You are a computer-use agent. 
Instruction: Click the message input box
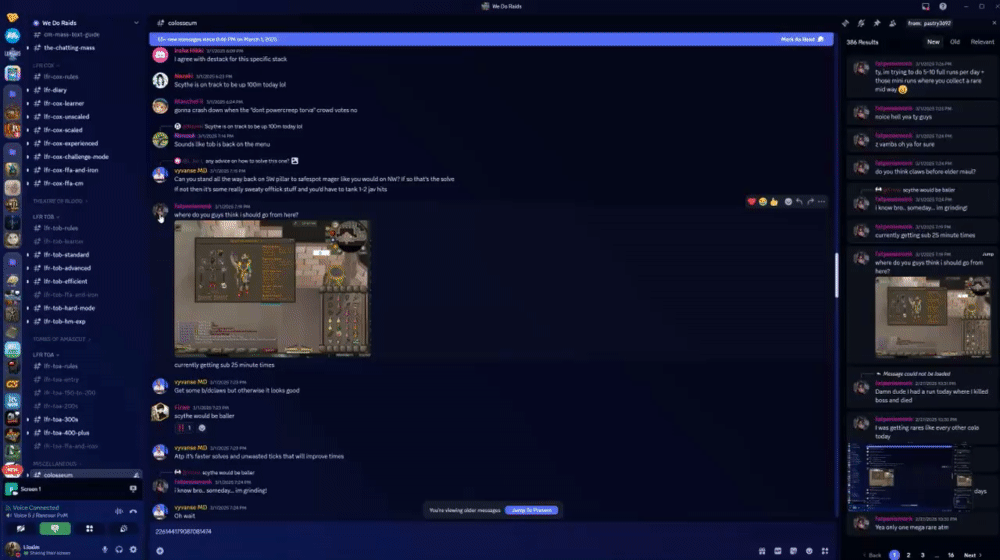491,531
